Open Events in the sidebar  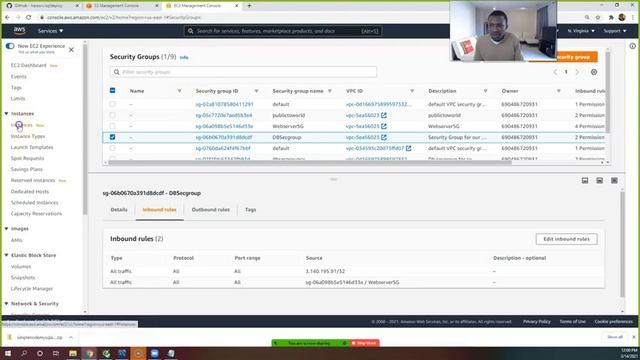click(x=18, y=76)
